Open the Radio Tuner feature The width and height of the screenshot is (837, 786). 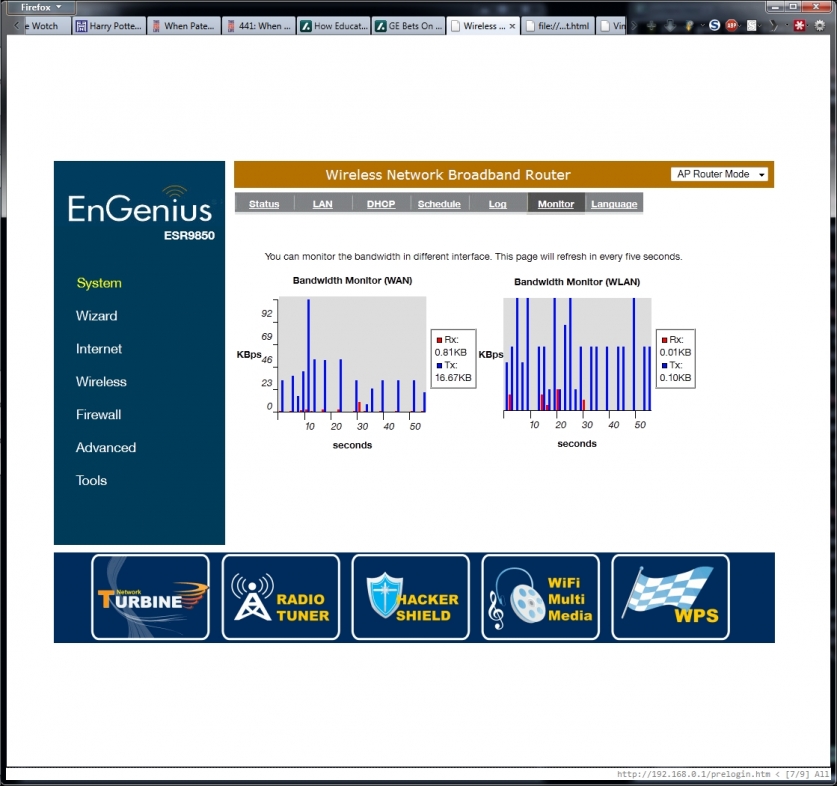(x=280, y=597)
